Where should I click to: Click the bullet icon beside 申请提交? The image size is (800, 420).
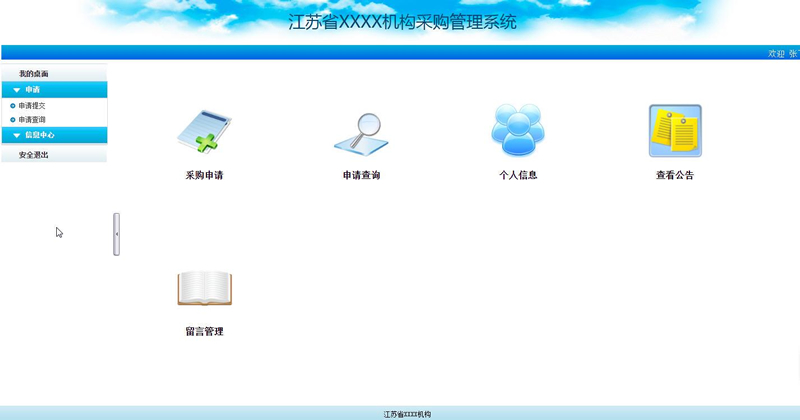pyautogui.click(x=13, y=105)
